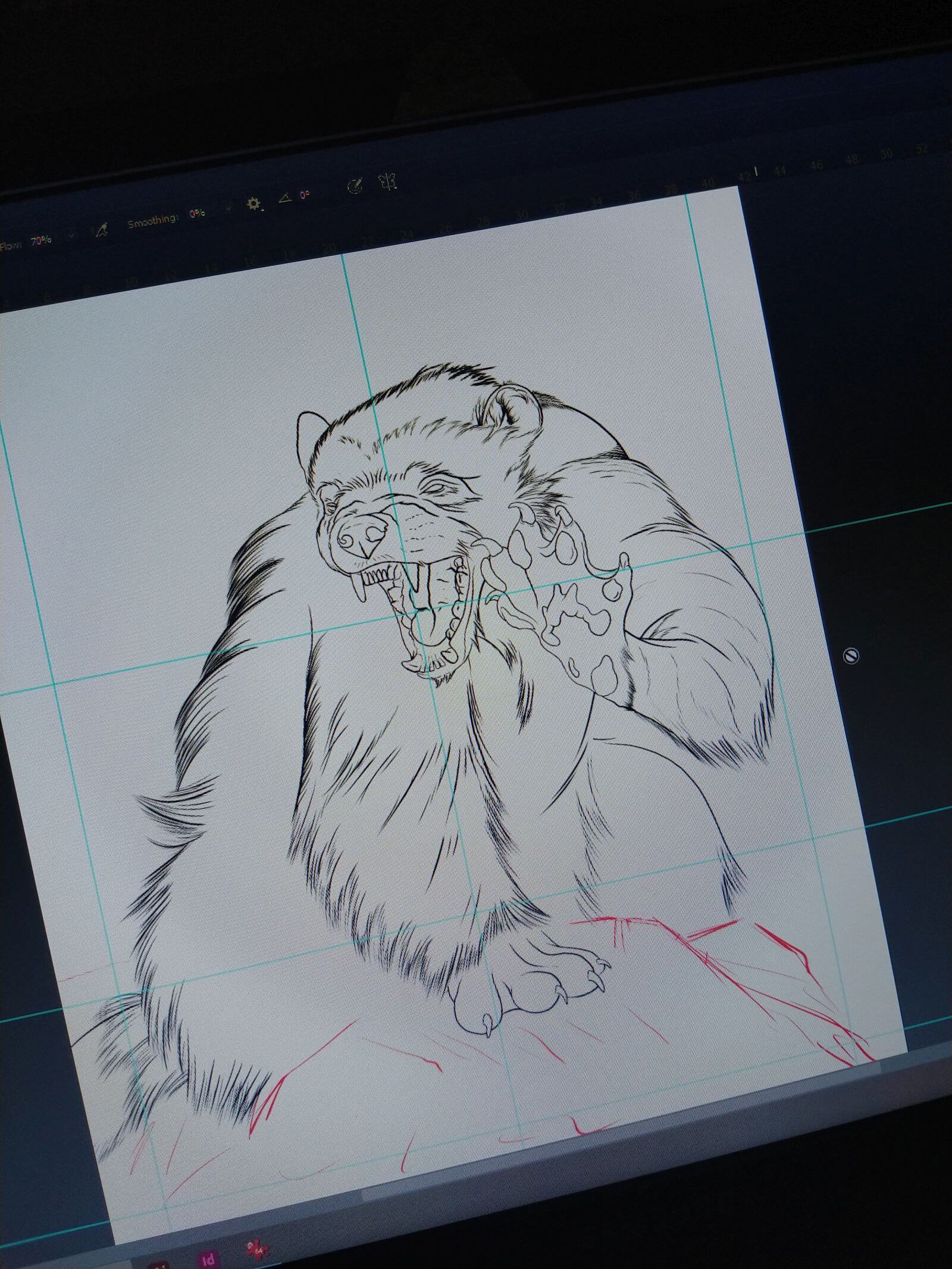Click the 48 mark on horizontal ruler
Image resolution: width=952 pixels, height=1269 pixels.
pos(852,159)
